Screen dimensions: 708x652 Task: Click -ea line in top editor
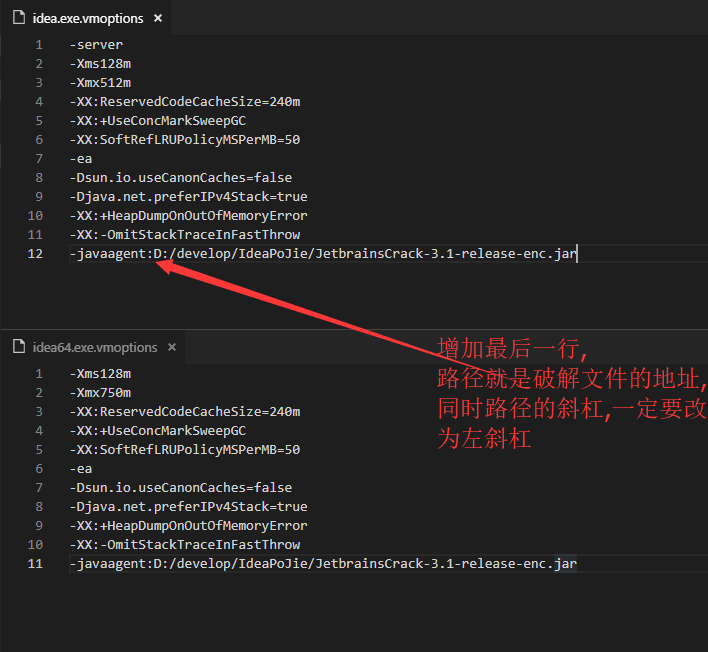pos(81,158)
